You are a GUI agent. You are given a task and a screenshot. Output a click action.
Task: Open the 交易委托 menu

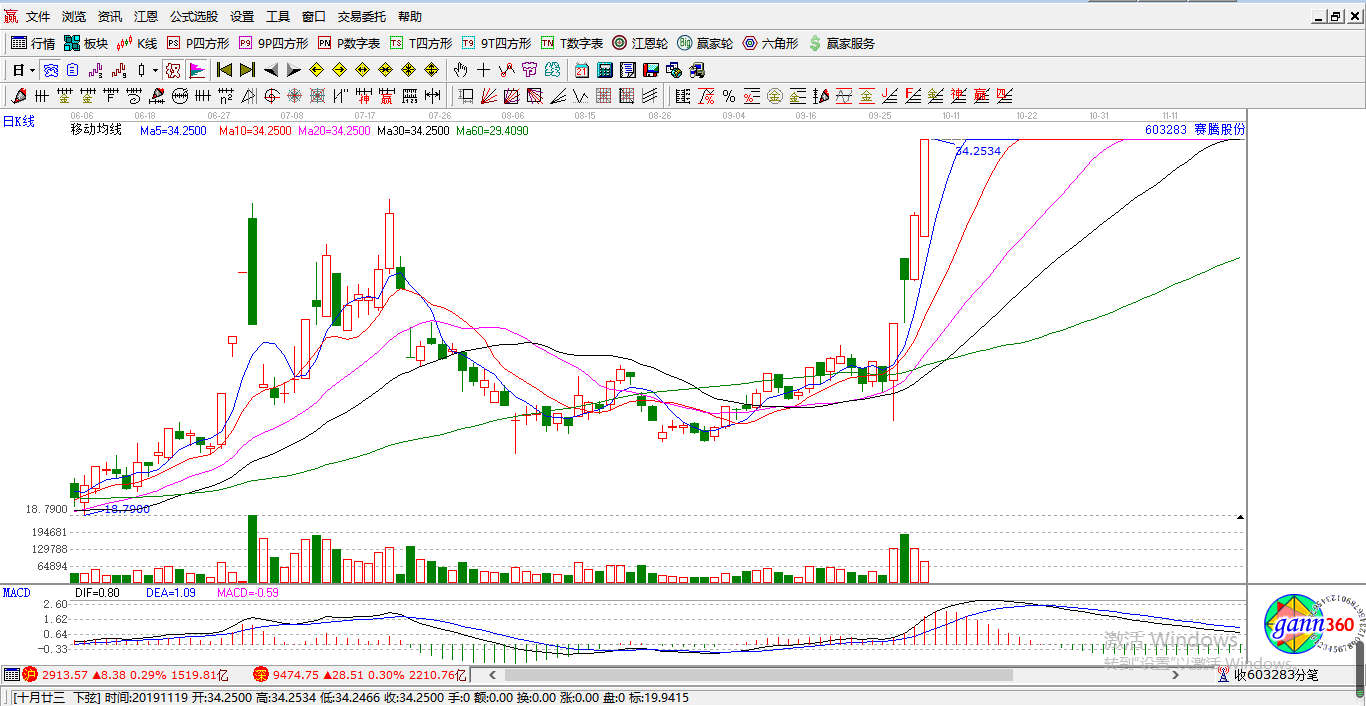tap(361, 17)
